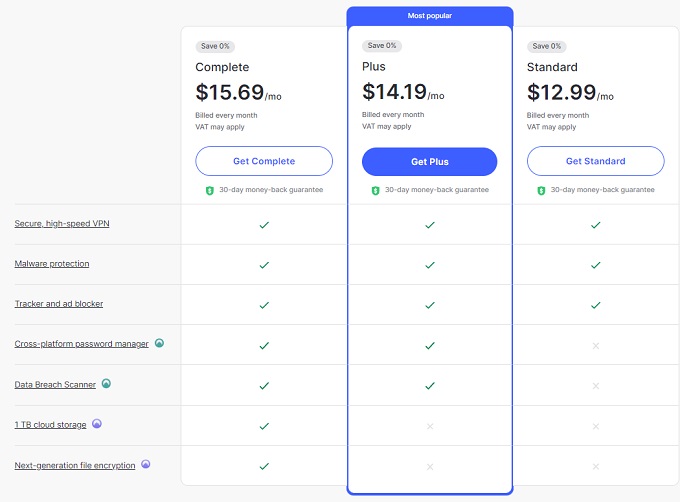
Task: Click the purple icon beside 1 TB cloud storage
Action: [x=96, y=424]
